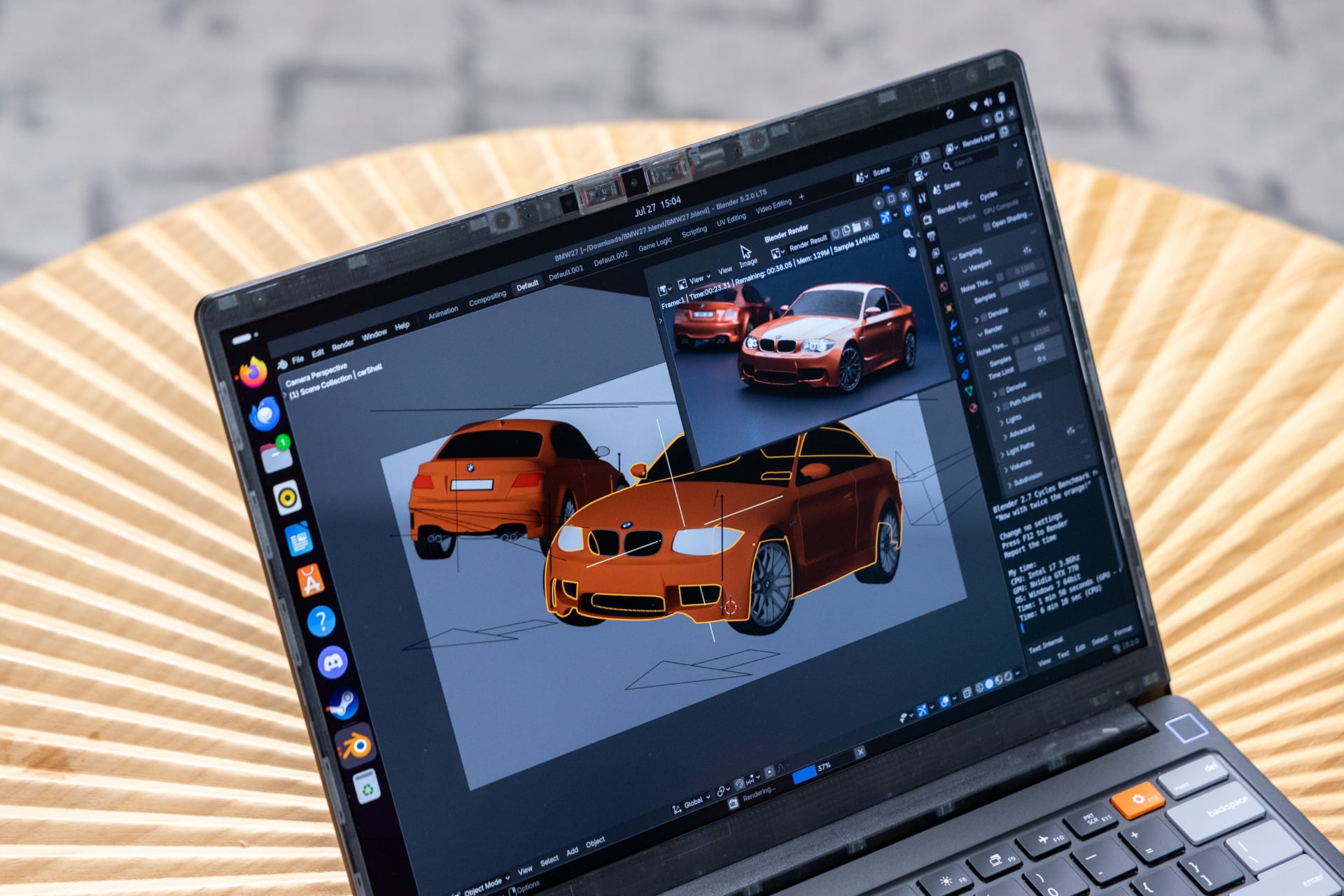Screen dimensions: 1344x896
Task: Select the World properties red globe icon
Action: [944, 287]
